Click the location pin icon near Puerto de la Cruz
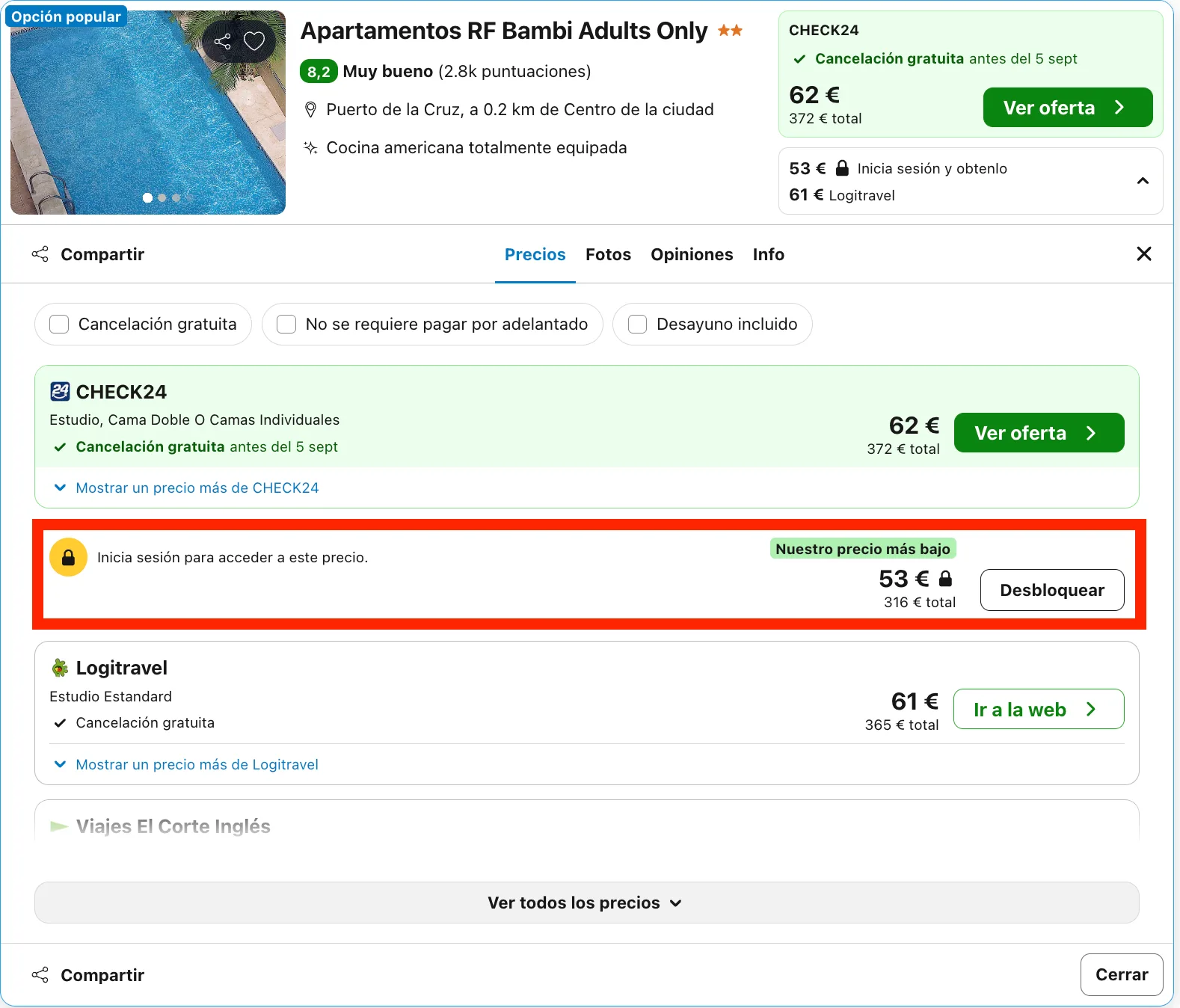The width and height of the screenshot is (1180, 1008). coord(311,110)
